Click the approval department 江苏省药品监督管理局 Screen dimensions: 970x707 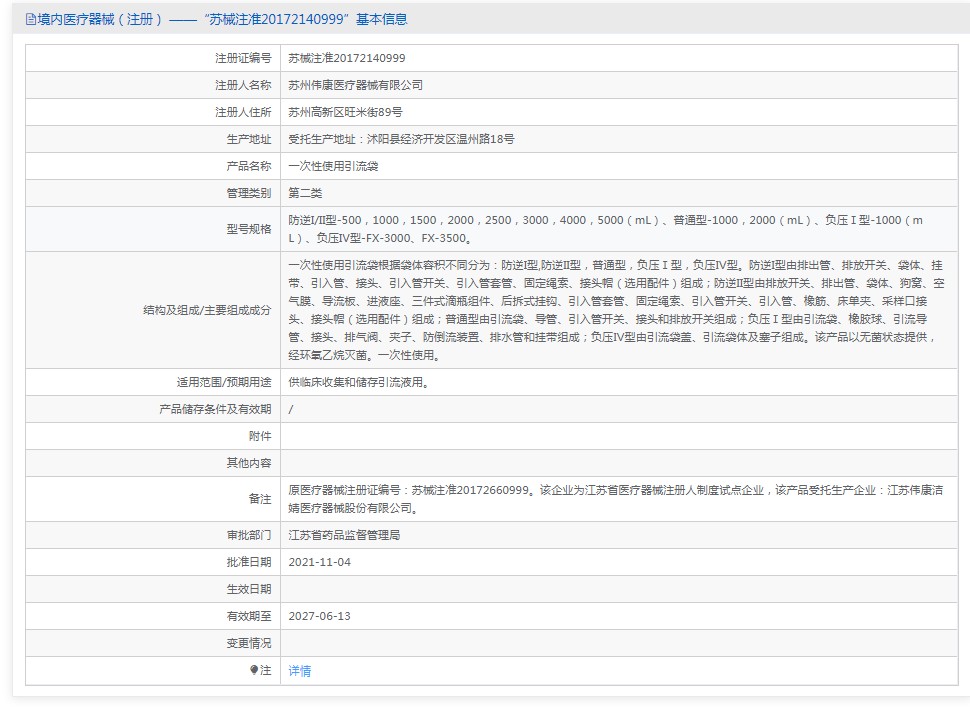click(x=345, y=535)
